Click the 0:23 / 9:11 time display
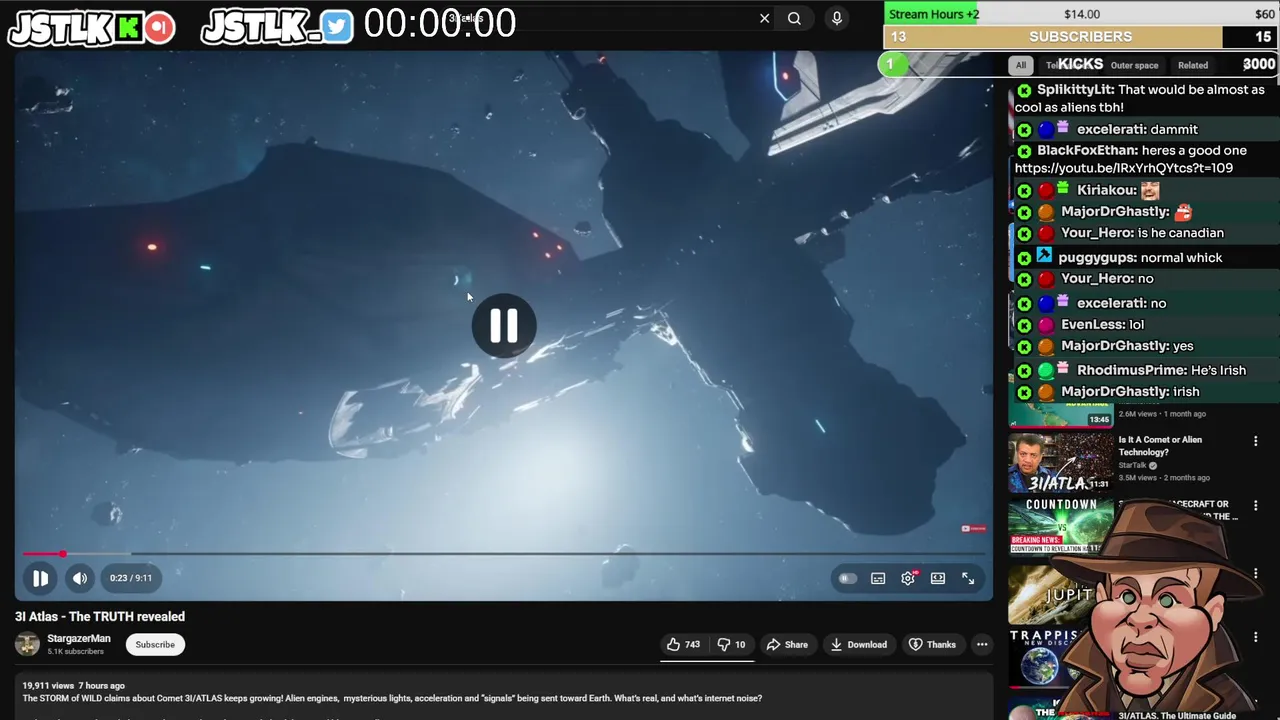The width and height of the screenshot is (1280, 720). (131, 578)
